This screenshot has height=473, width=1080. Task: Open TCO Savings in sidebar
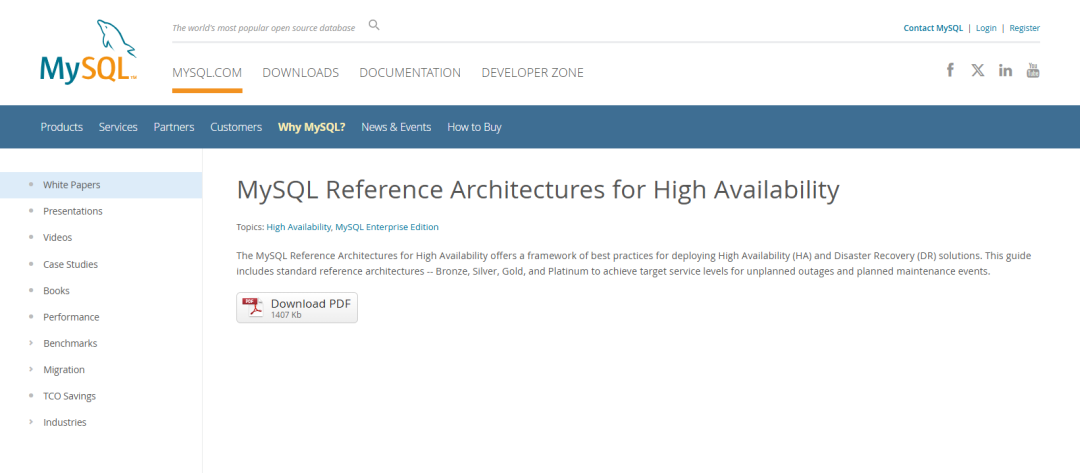(x=70, y=396)
